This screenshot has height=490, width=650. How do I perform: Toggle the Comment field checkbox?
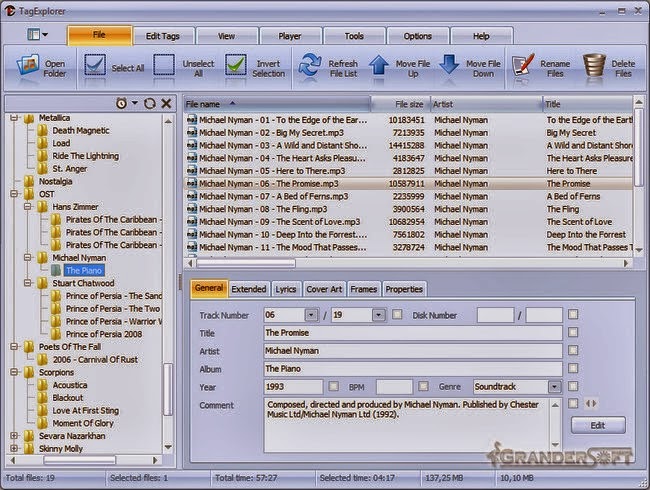573,403
